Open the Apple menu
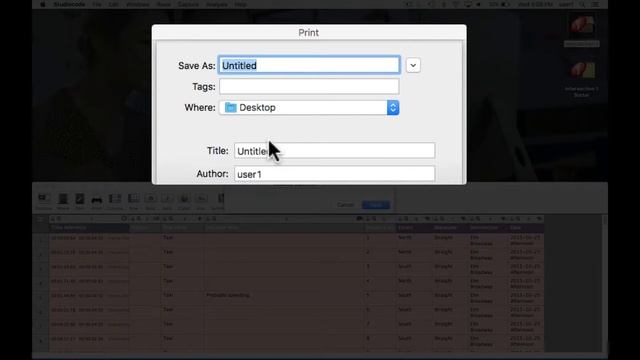The image size is (640, 360). pos(42,4)
